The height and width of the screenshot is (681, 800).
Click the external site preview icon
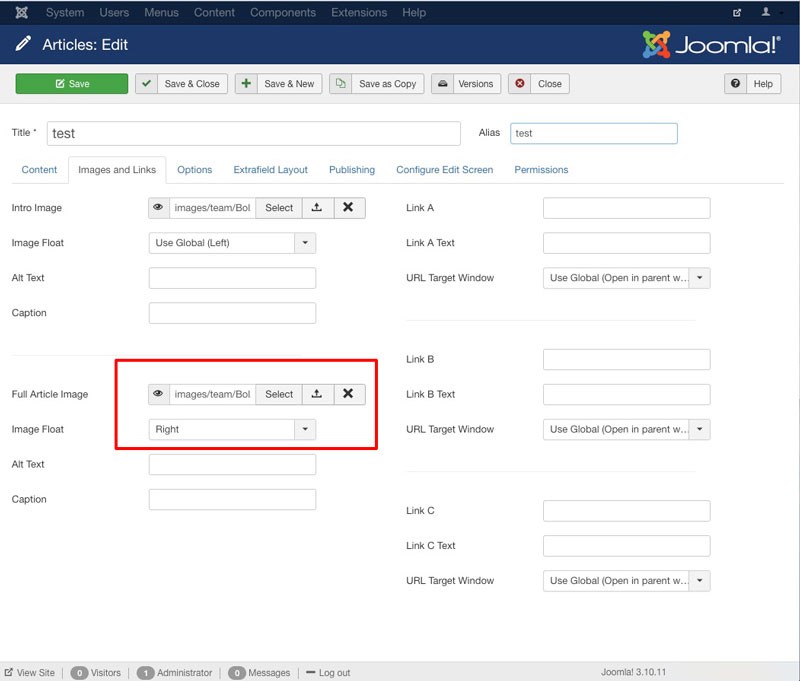click(x=737, y=13)
